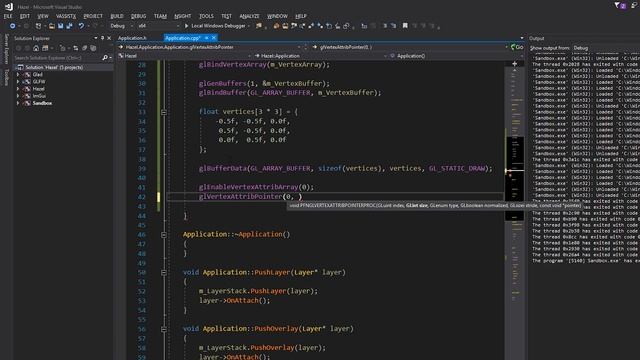
Task: Expand the Sandbox project node
Action: pos(18,103)
